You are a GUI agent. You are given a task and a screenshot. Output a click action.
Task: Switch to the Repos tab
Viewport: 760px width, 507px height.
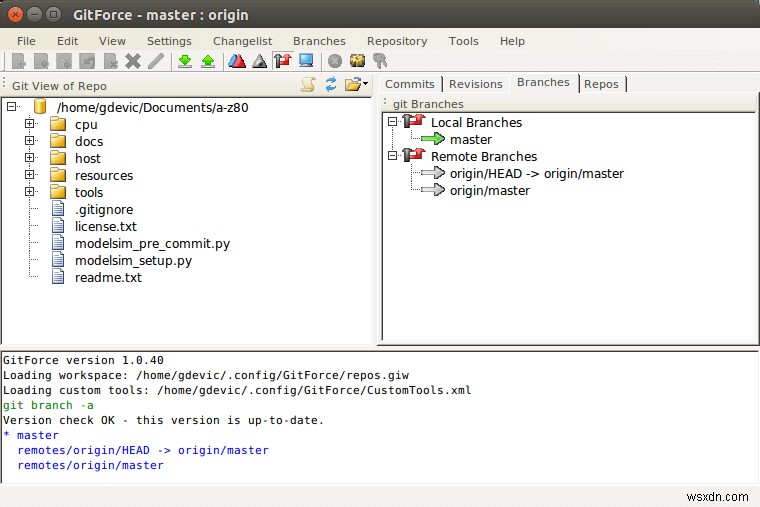[x=602, y=84]
